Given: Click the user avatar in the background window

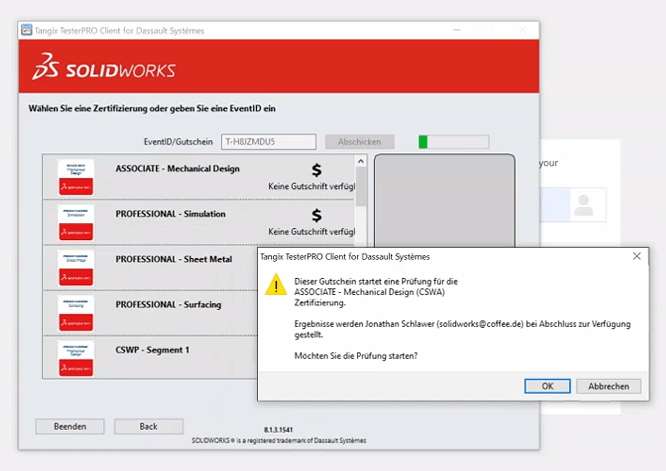Looking at the screenshot, I should [x=584, y=205].
